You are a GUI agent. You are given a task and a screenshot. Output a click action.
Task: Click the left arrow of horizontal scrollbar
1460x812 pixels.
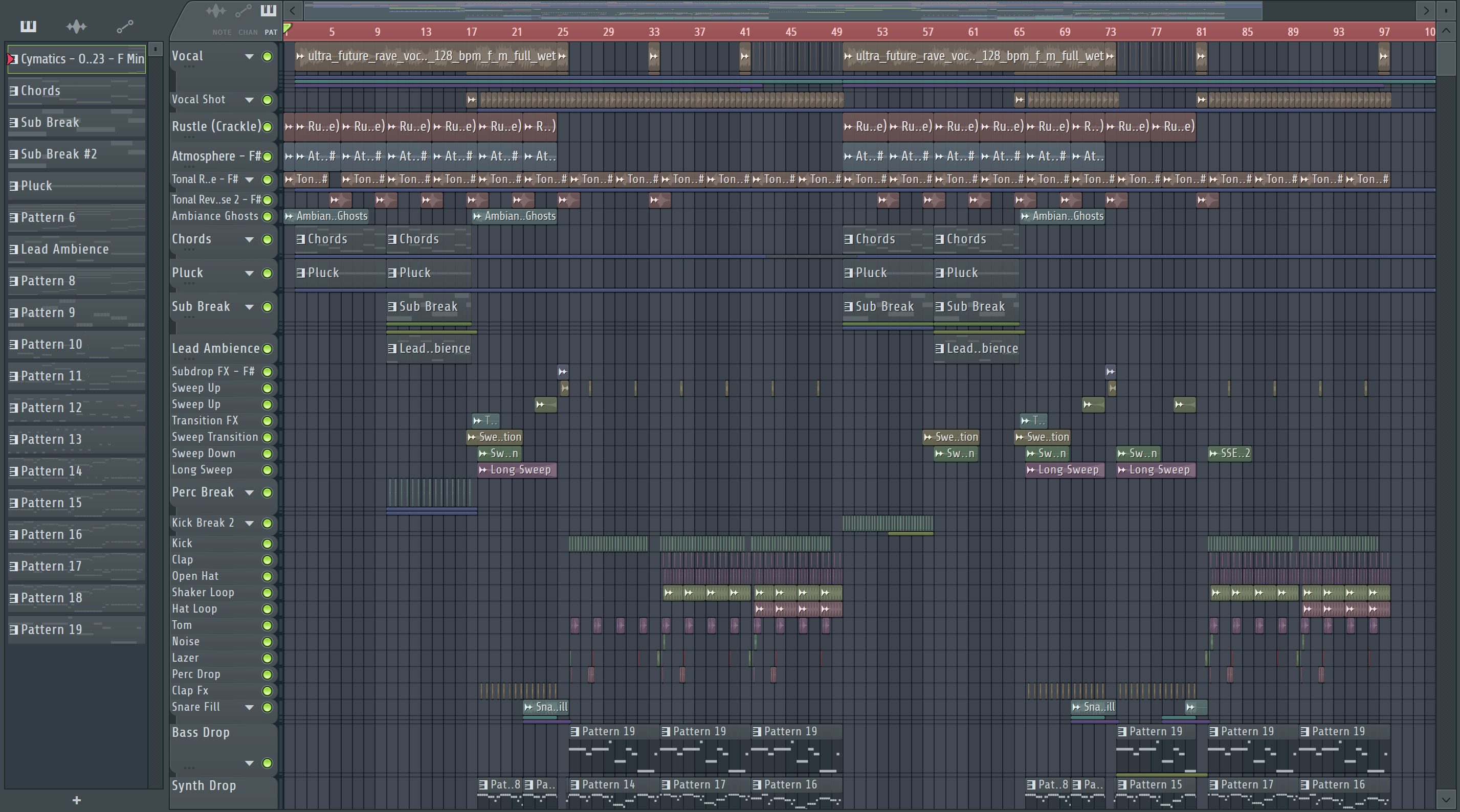click(293, 10)
